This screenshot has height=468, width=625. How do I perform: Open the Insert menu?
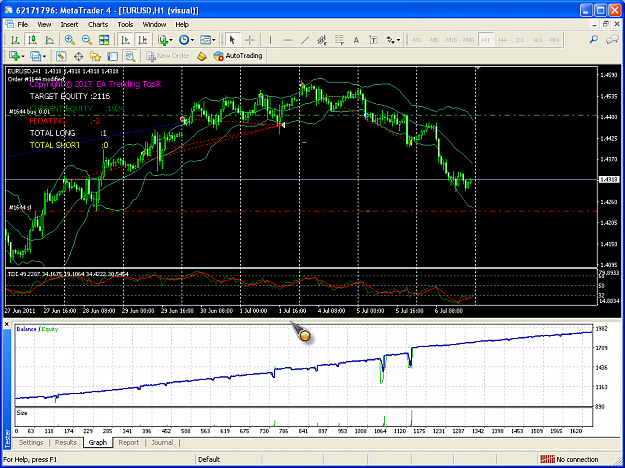69,24
